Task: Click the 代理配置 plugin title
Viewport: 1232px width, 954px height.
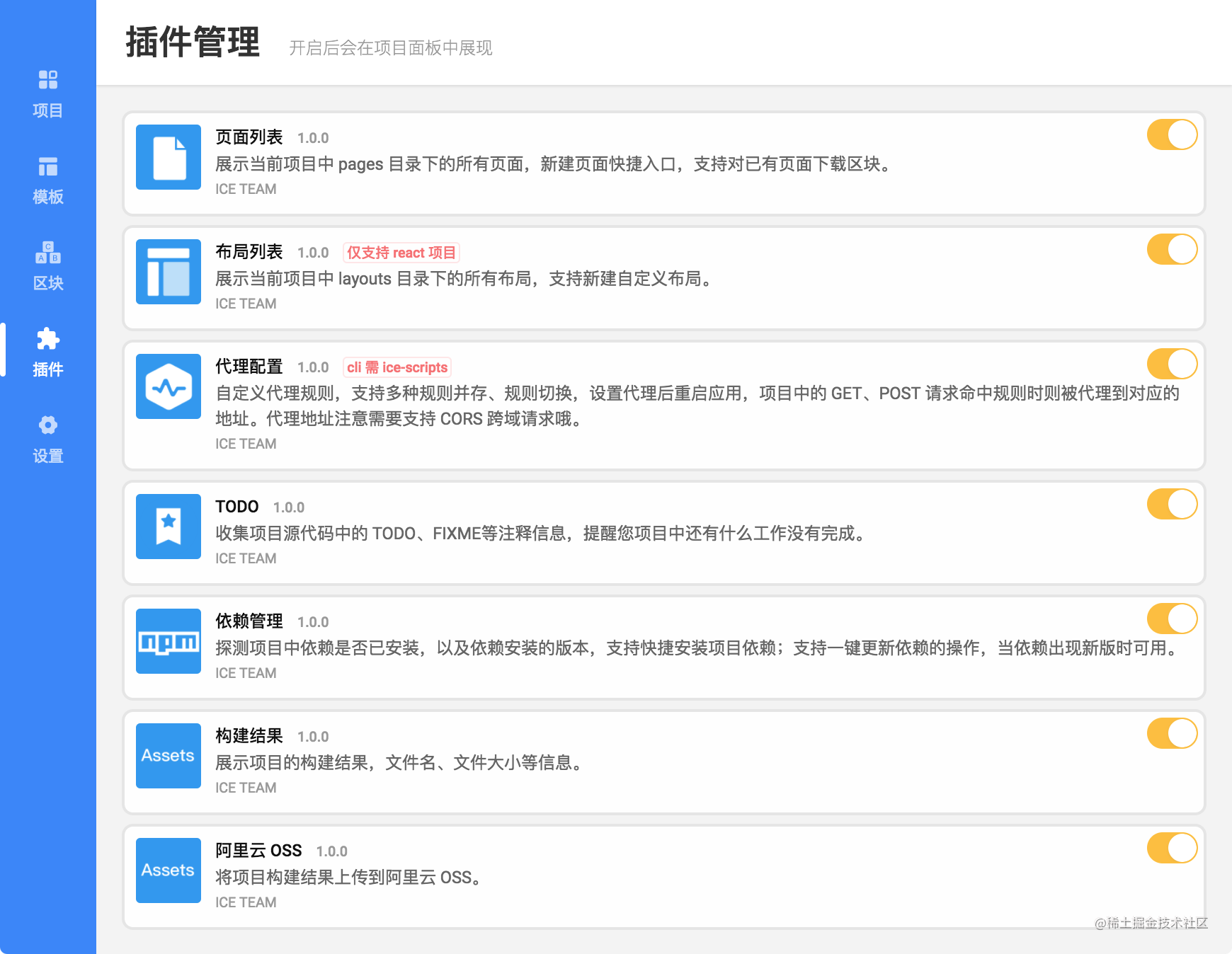Action: (249, 366)
